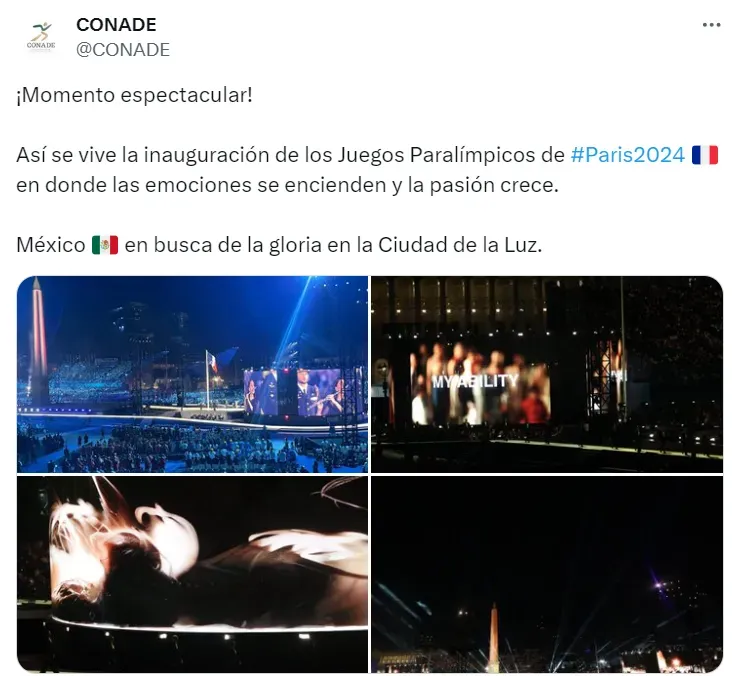This screenshot has width=732, height=676.
Task: Visit the @CONADE handle link
Action: click(x=123, y=49)
